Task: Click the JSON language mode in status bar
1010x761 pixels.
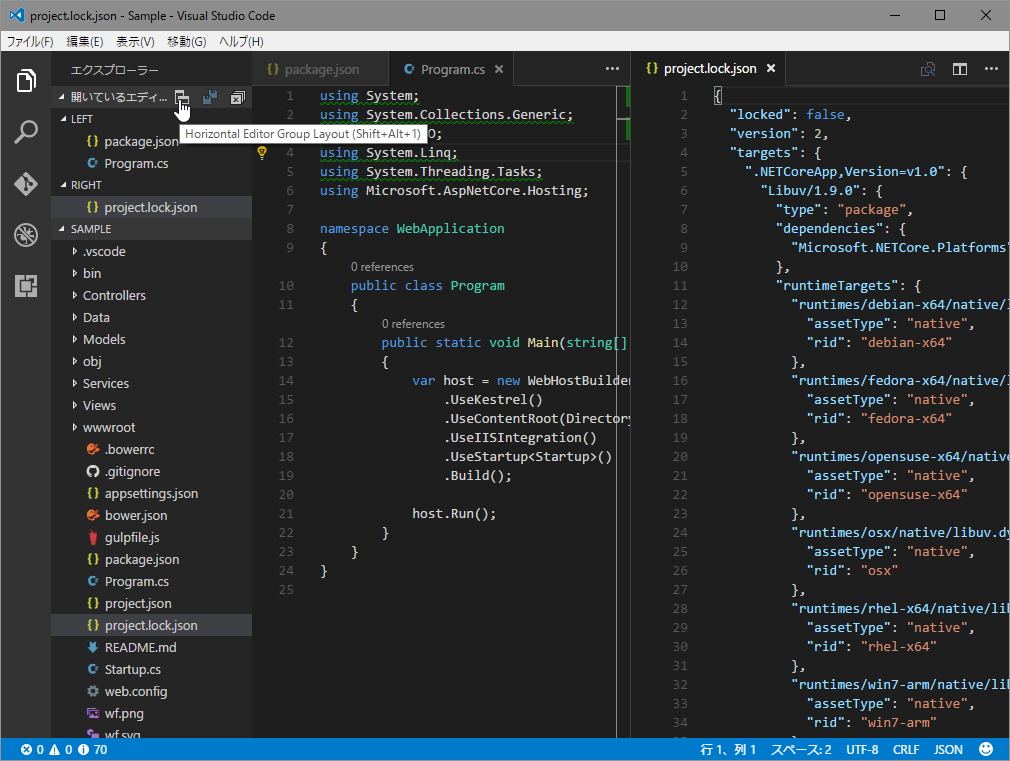Action: [948, 749]
